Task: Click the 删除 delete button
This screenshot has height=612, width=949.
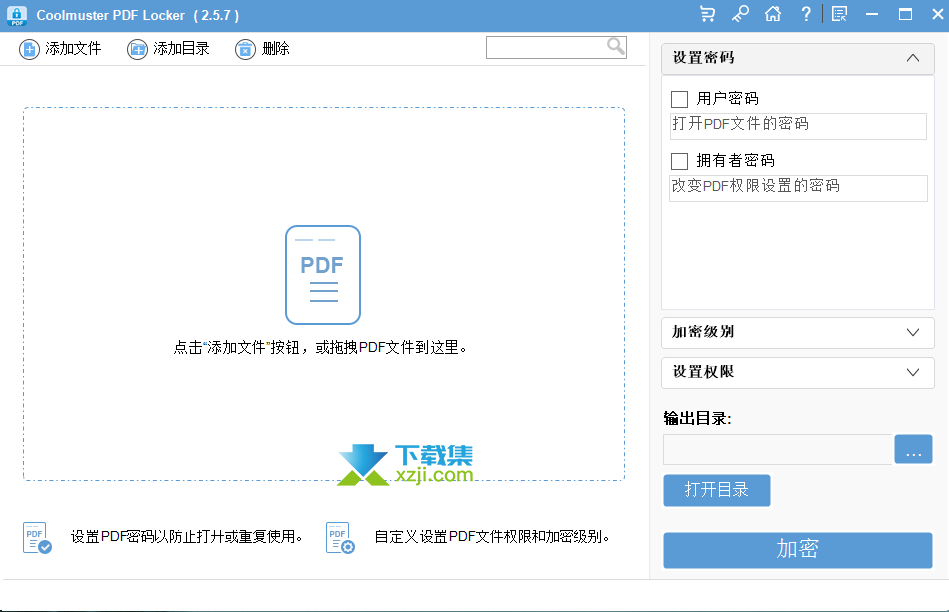Action: click(262, 48)
